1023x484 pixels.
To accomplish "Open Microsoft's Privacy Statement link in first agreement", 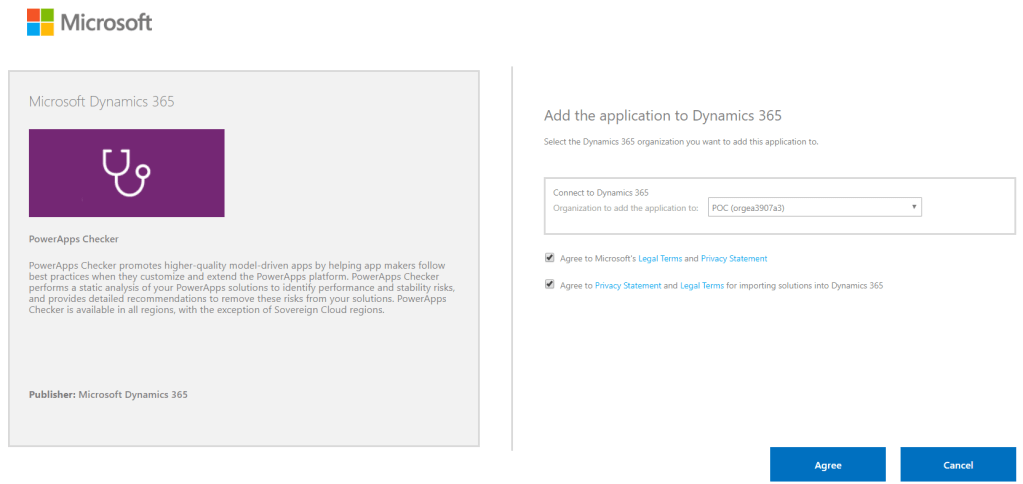I will [733, 259].
